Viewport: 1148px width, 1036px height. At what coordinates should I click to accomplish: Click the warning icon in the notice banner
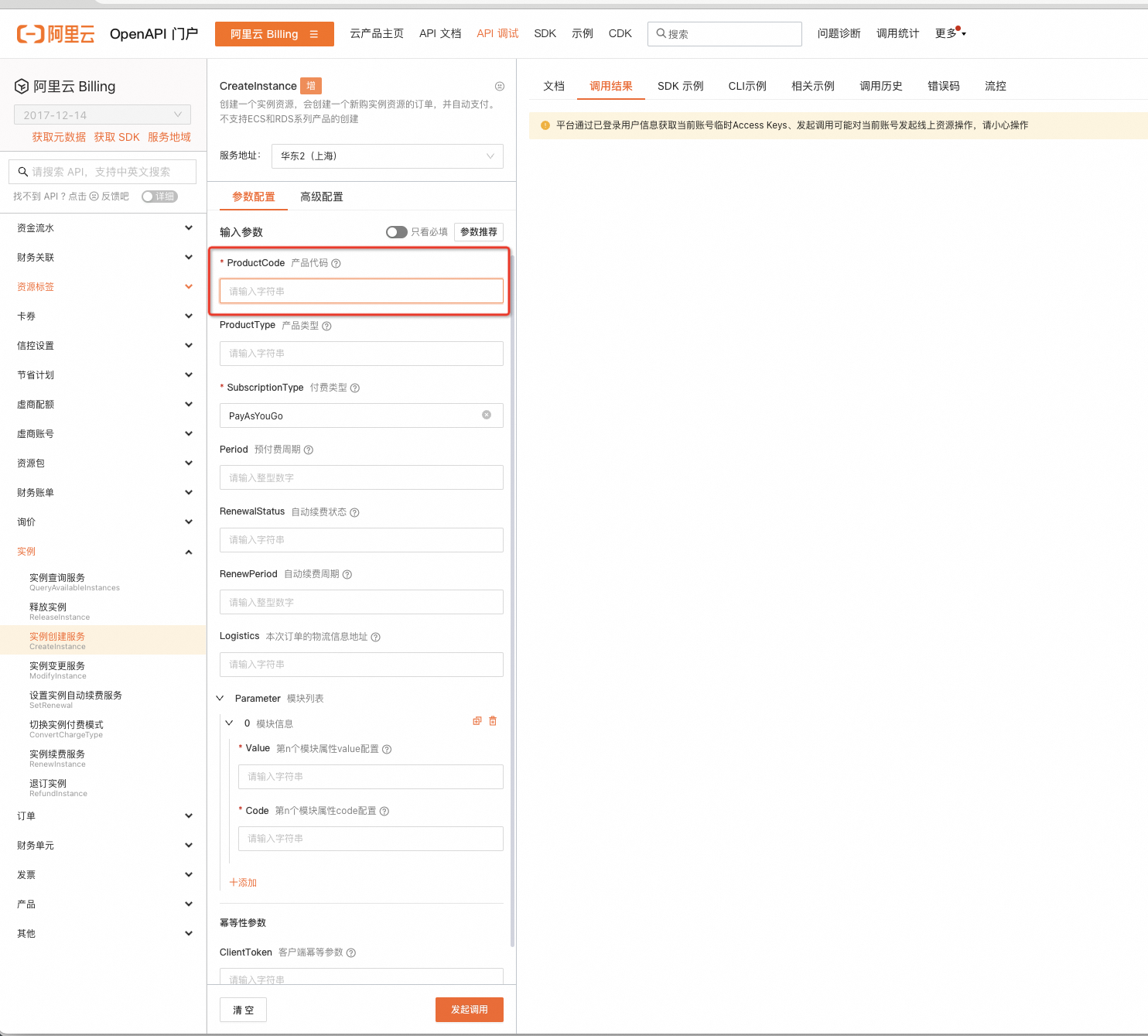coord(545,125)
